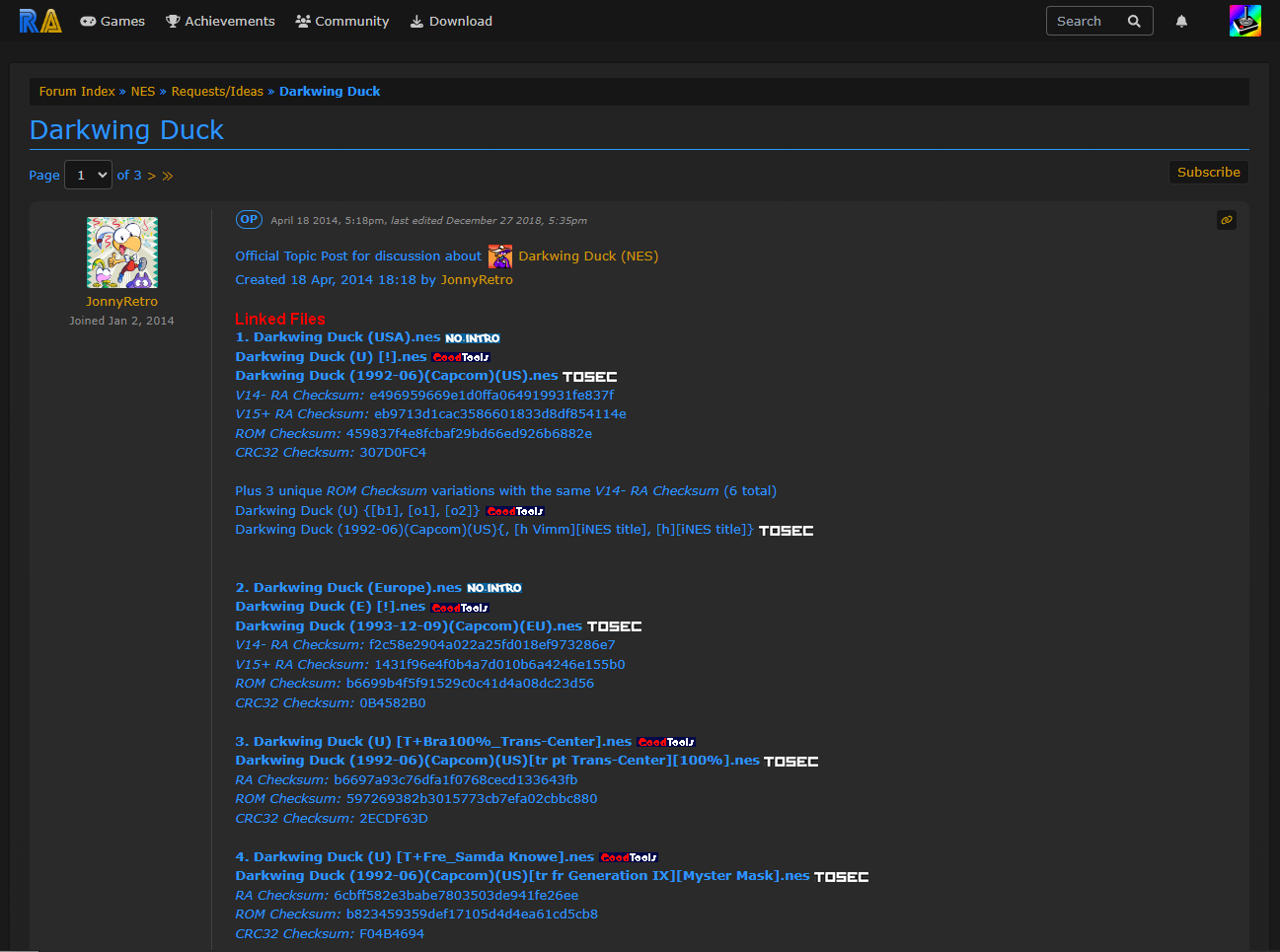Viewport: 1280px width, 952px height.
Task: Click 'Darkwing Duck (1993-12-09)(Capcom)(EU).nes' text
Action: (409, 626)
